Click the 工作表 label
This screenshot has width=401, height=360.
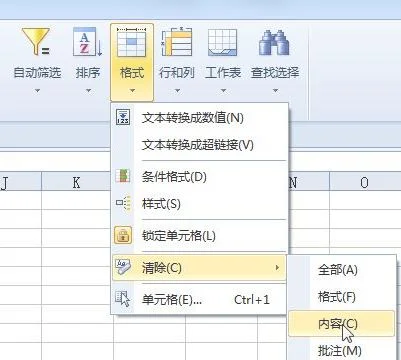point(223,72)
